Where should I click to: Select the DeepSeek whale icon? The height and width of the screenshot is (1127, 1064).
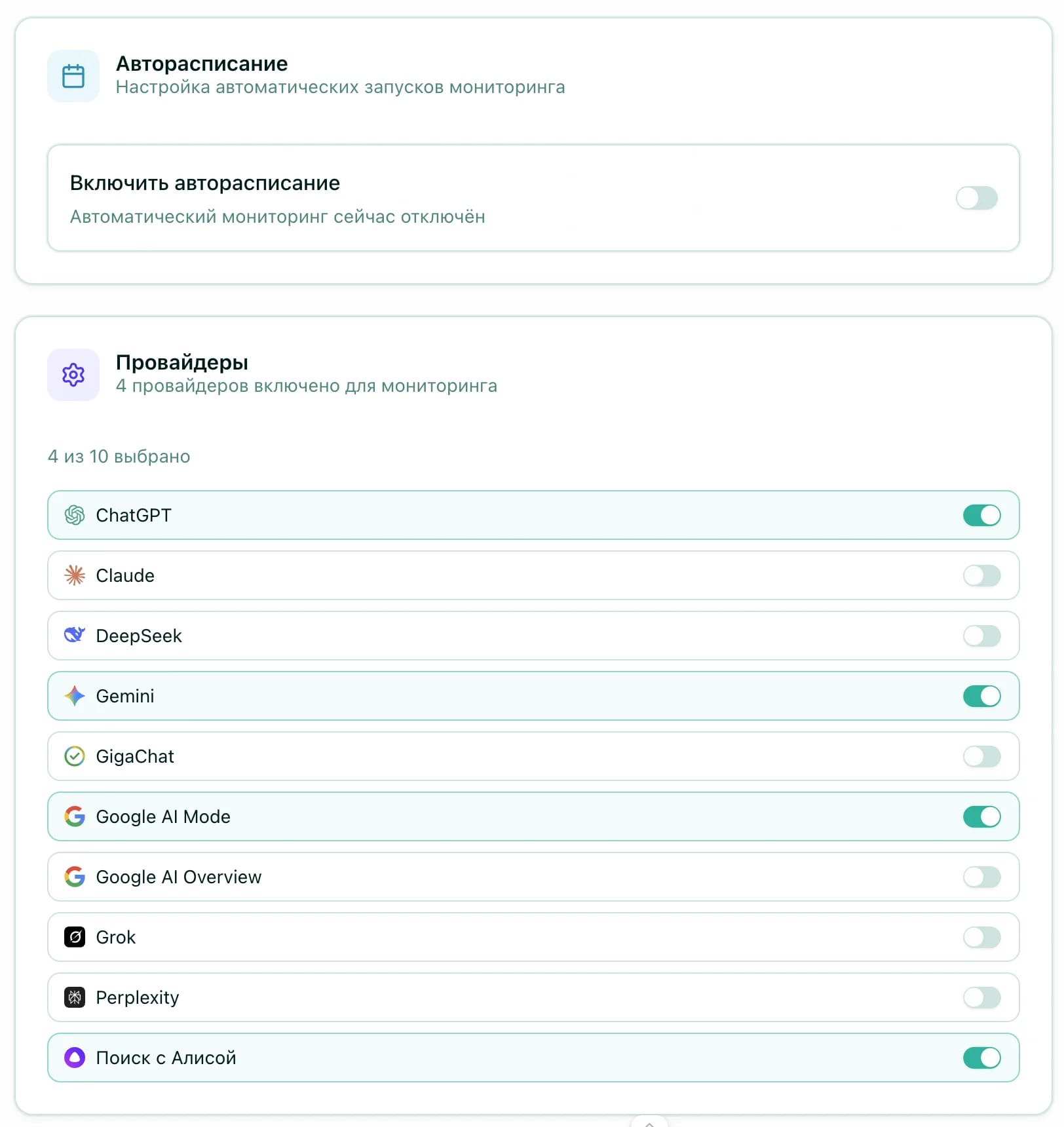(x=75, y=636)
